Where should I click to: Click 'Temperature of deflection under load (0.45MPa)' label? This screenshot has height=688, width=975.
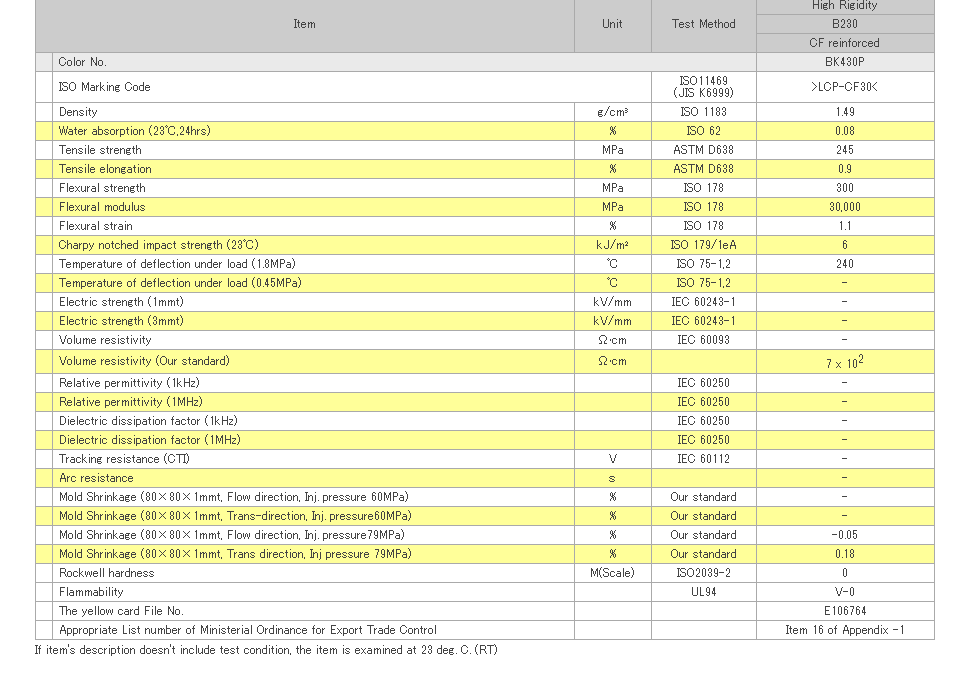click(x=180, y=283)
